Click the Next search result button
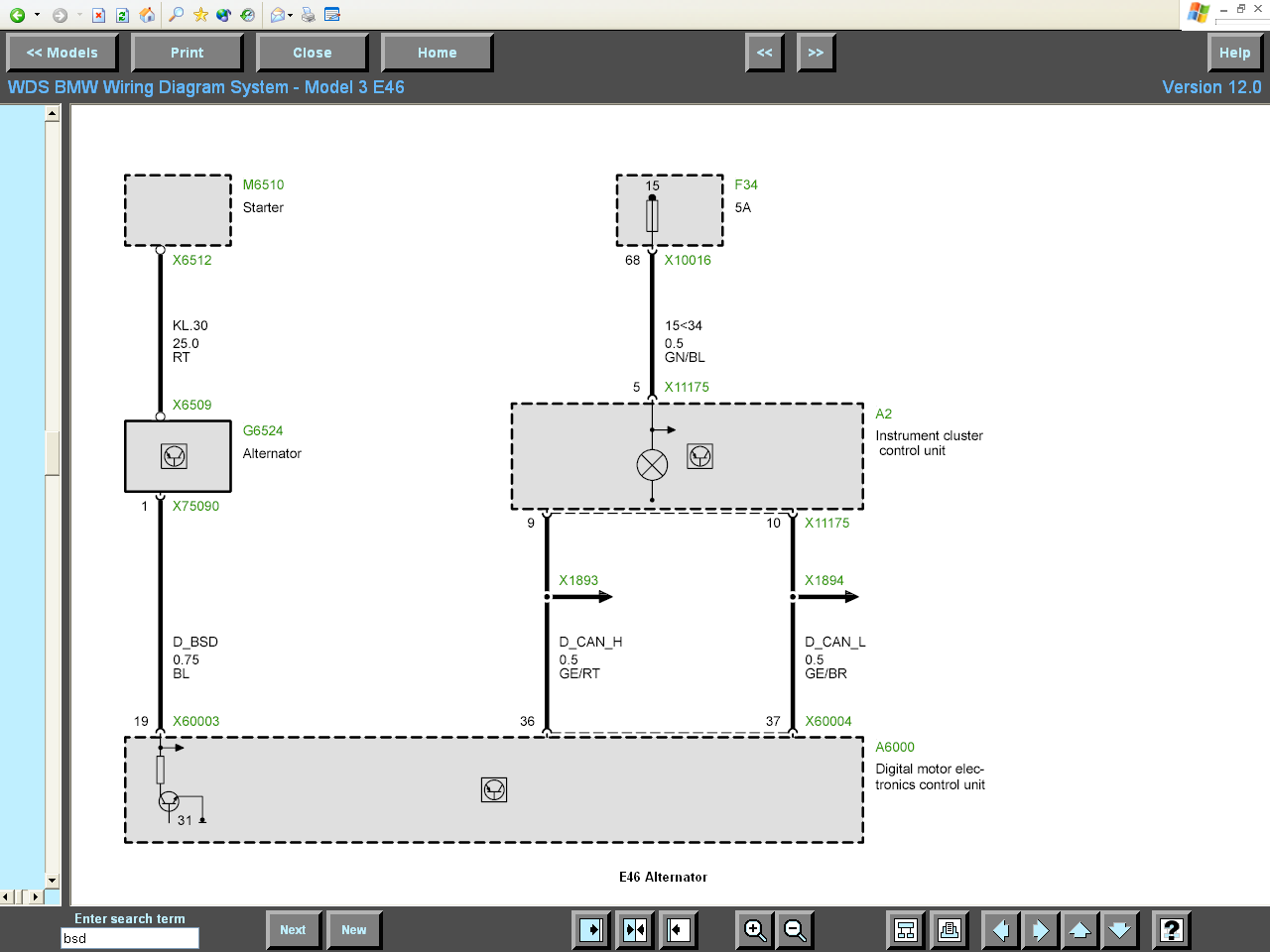The height and width of the screenshot is (952, 1270). pyautogui.click(x=294, y=930)
